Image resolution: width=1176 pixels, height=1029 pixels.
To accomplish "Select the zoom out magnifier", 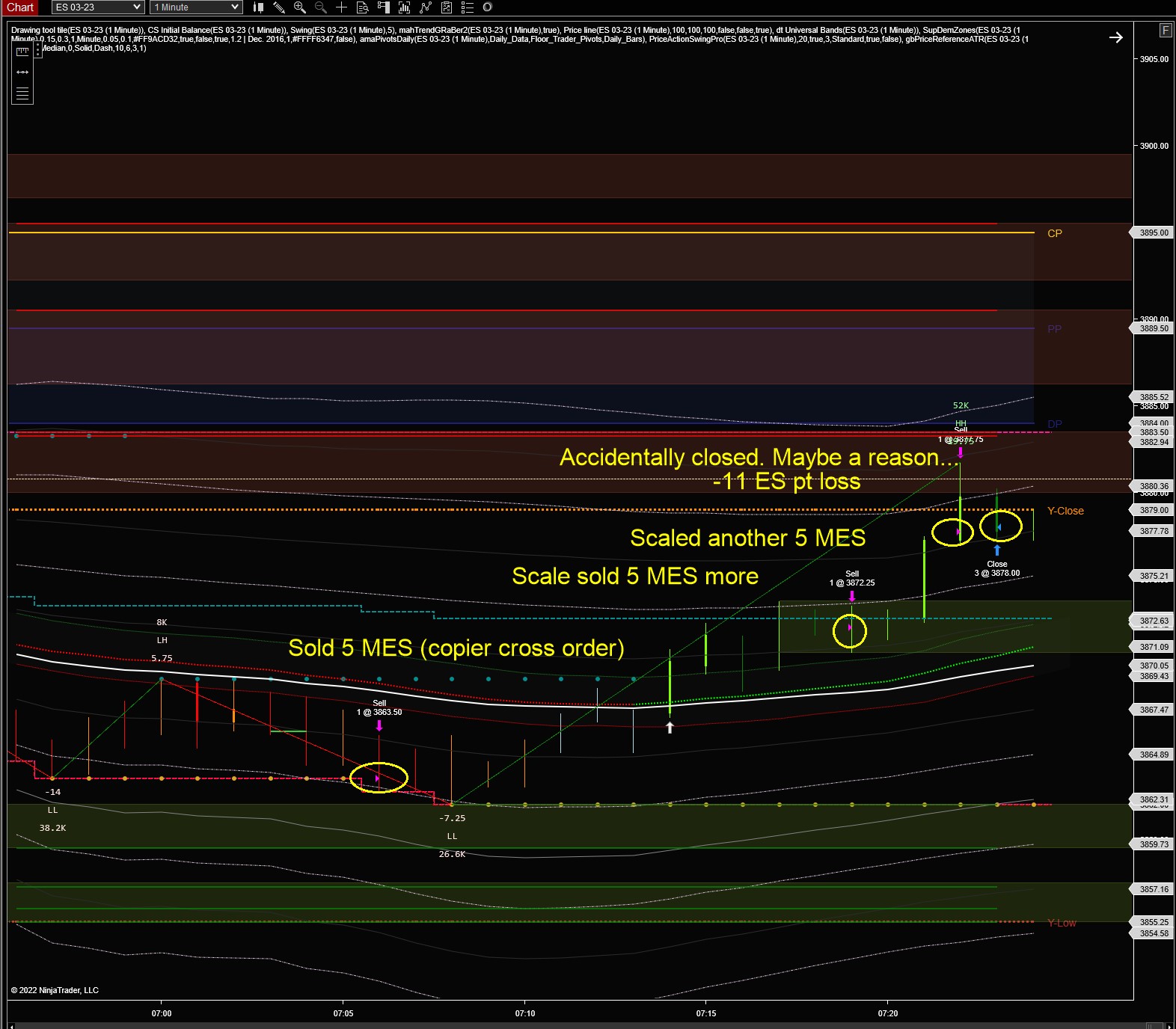I will click(321, 7).
